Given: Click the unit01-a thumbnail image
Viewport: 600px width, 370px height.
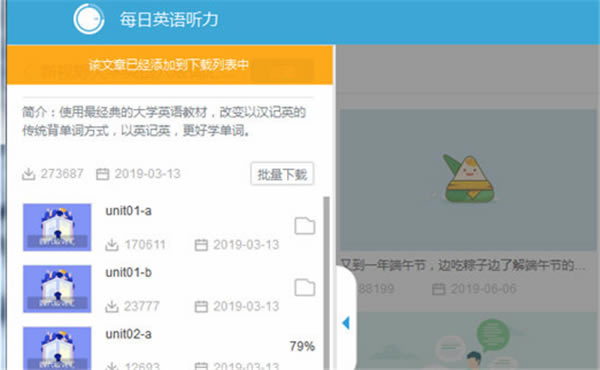Looking at the screenshot, I should 57,227.
